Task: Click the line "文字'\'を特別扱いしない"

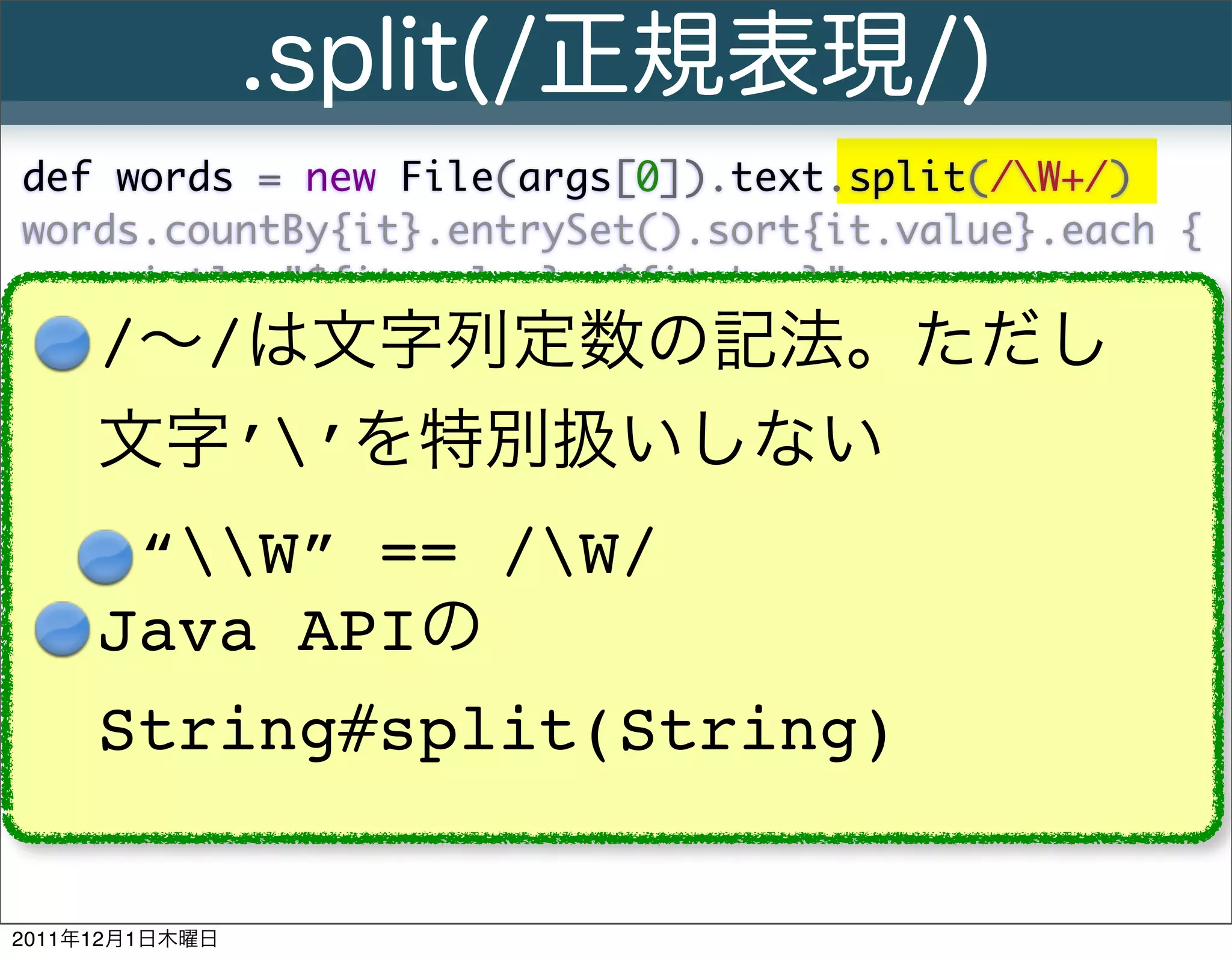Action: pyautogui.click(x=491, y=438)
